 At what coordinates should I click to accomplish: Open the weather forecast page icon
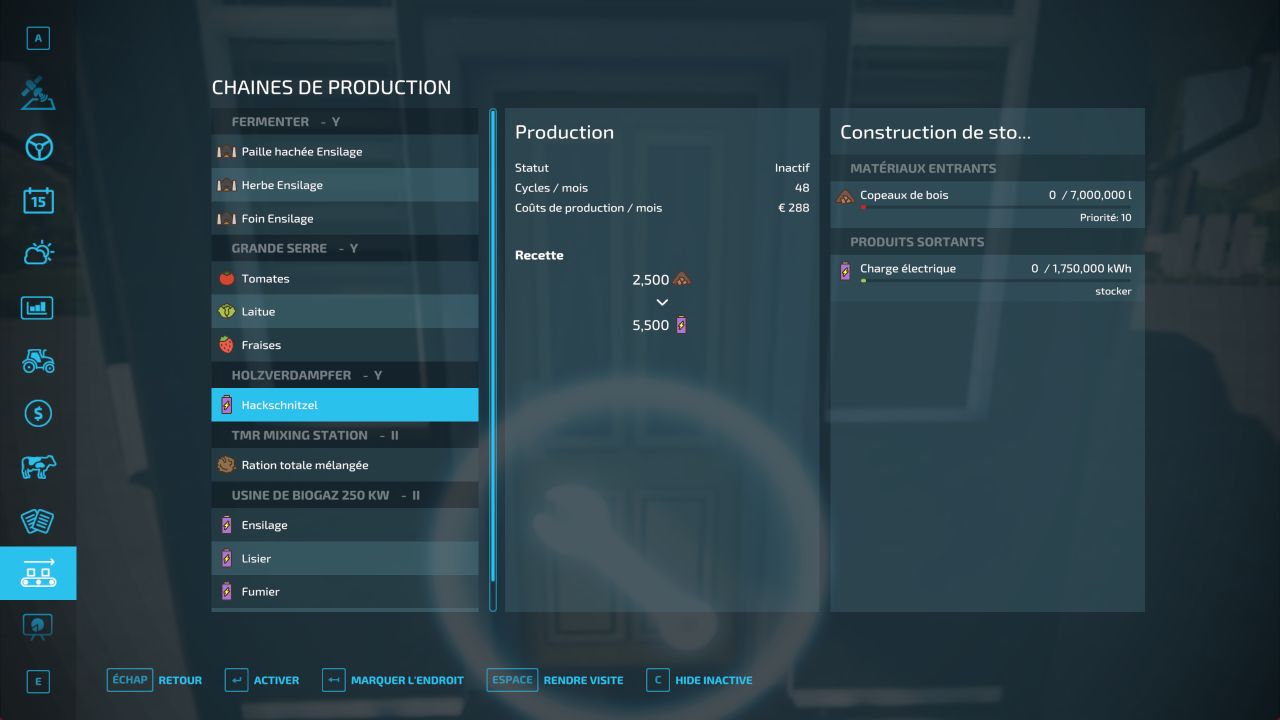[38, 253]
